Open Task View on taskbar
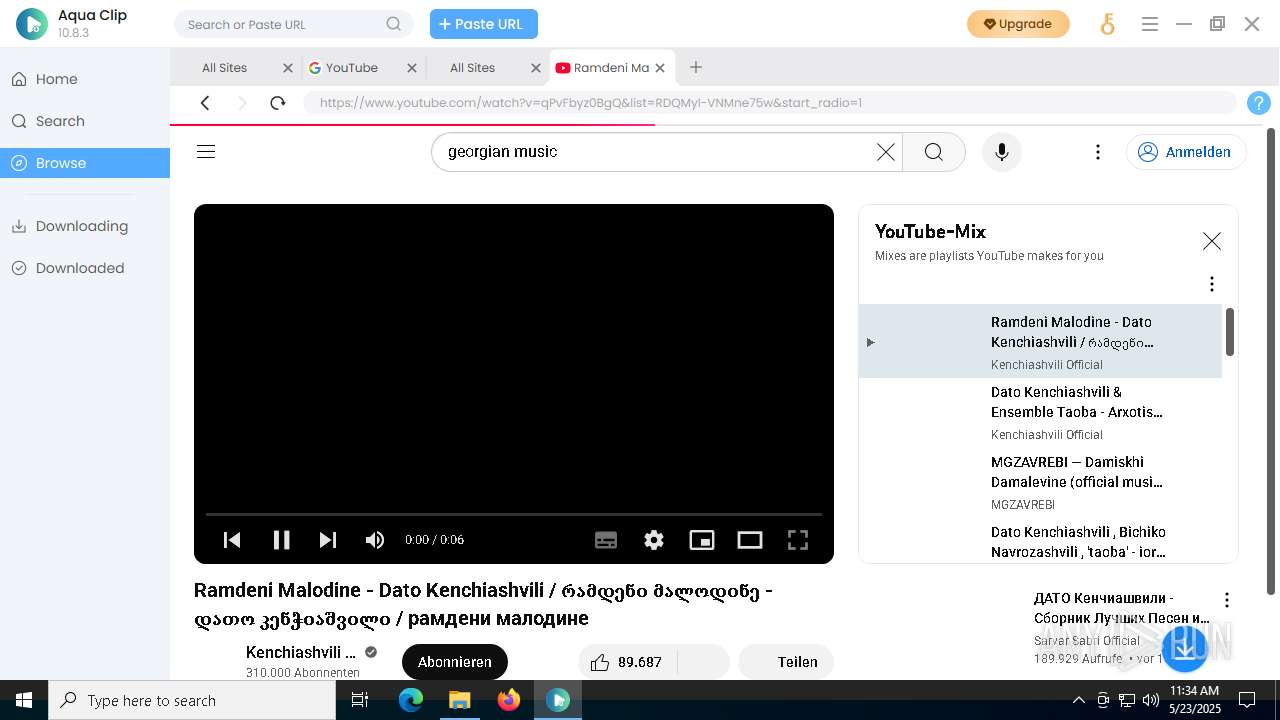This screenshot has height=720, width=1280. point(360,700)
